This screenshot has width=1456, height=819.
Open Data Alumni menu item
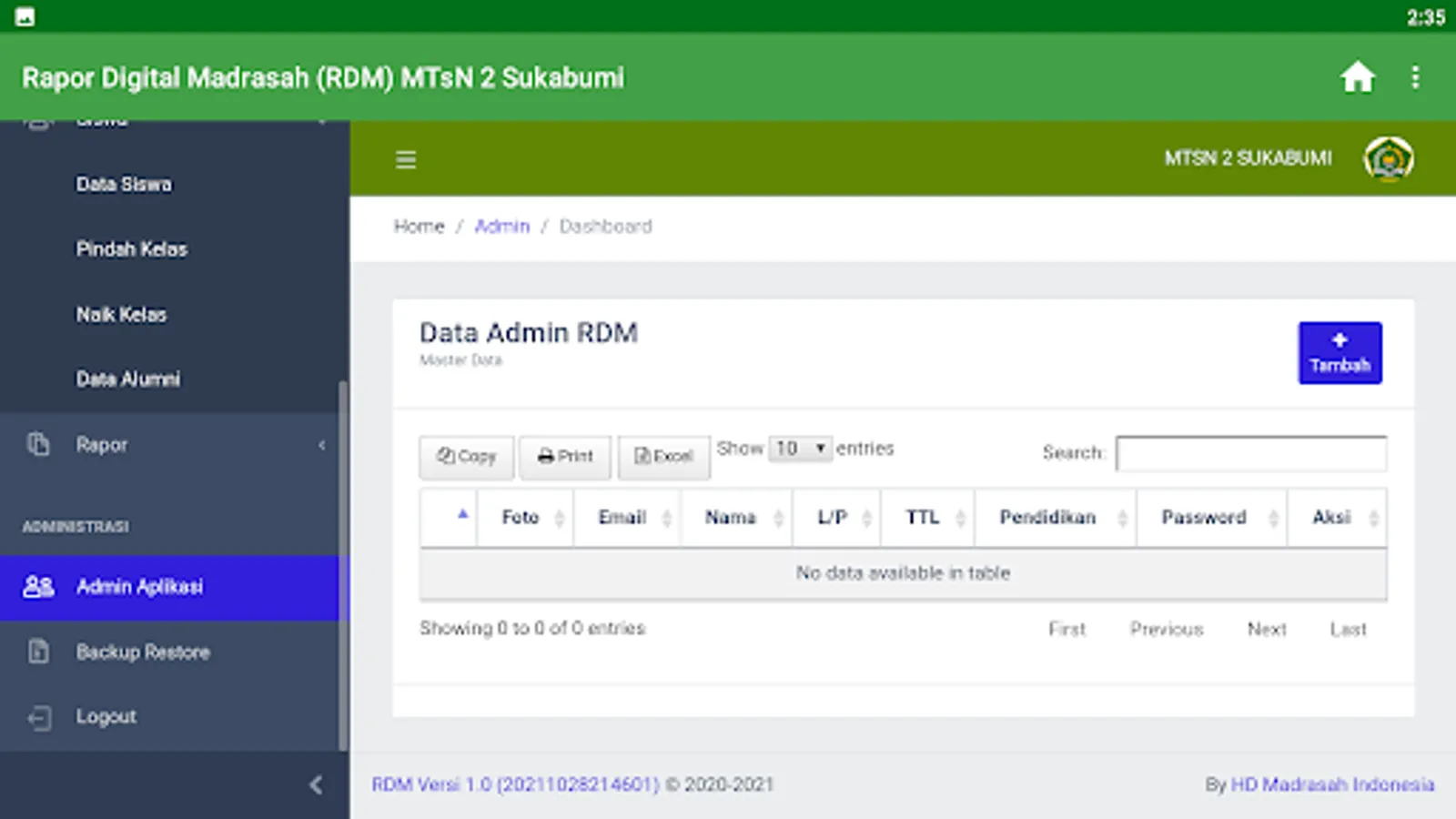coord(128,379)
